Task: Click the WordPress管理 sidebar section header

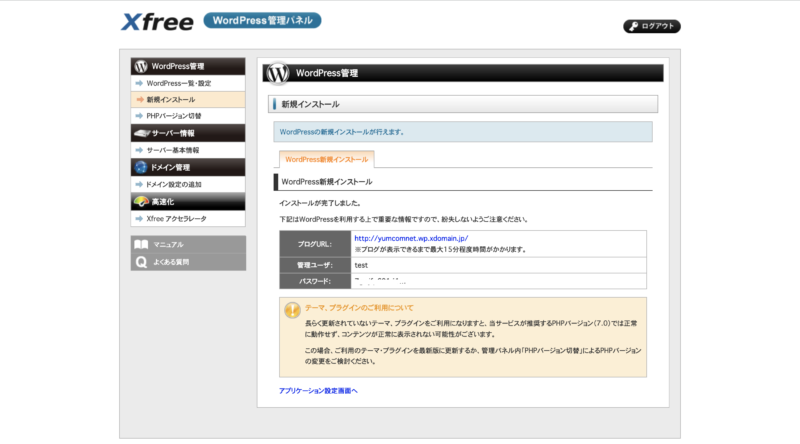Action: tap(188, 66)
